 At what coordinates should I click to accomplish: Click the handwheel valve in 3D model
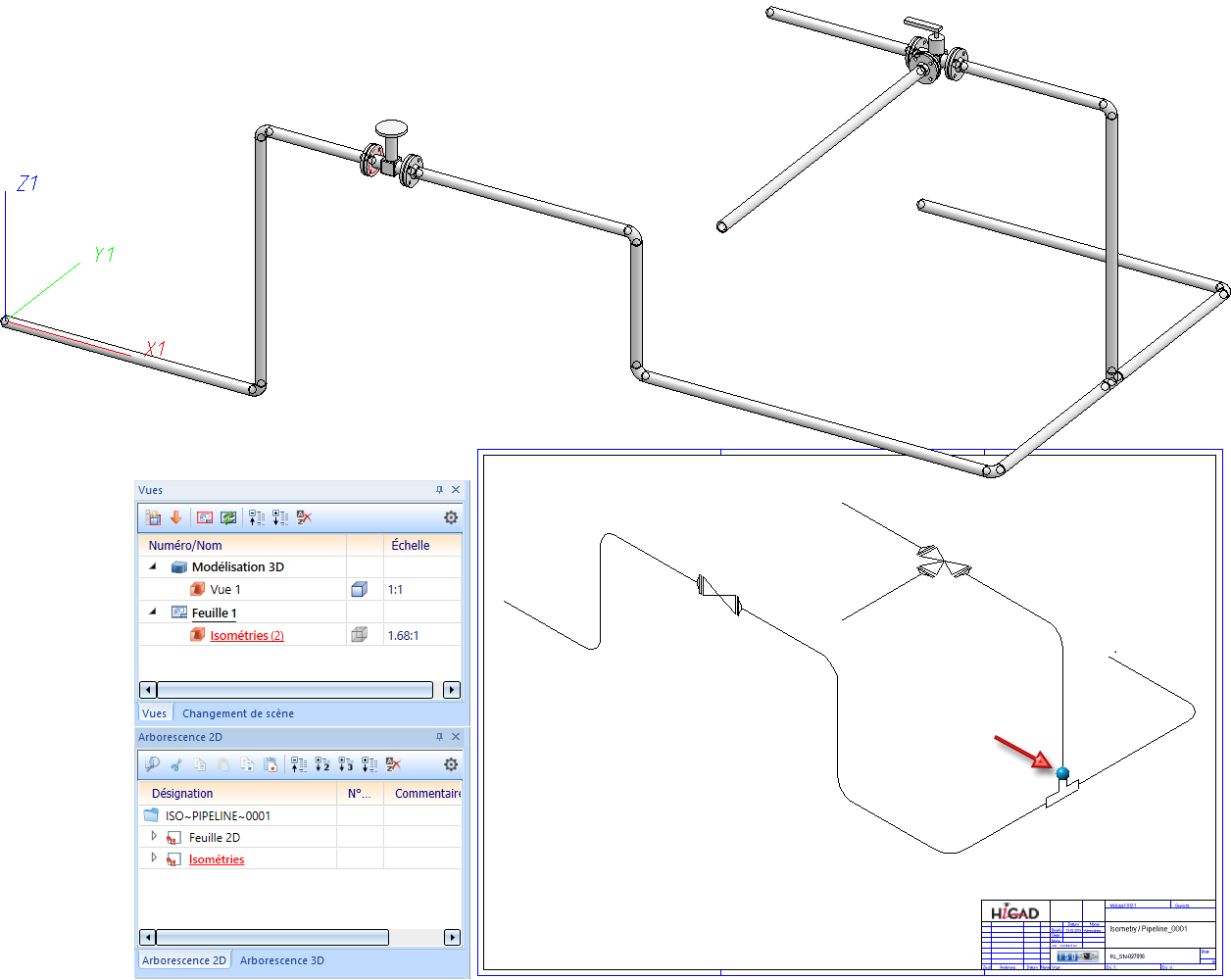392,153
